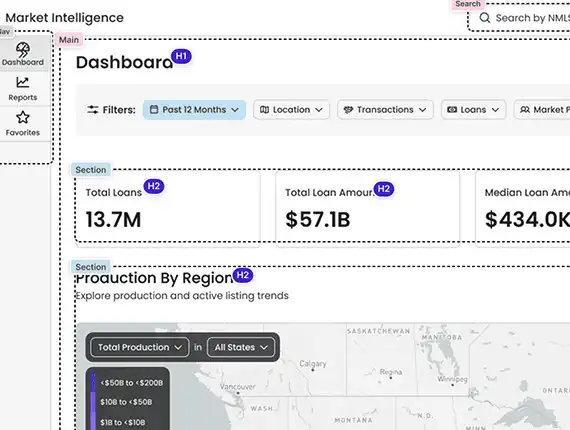Image resolution: width=570 pixels, height=430 pixels.
Task: Select the Total Loans card
Action: 168,208
